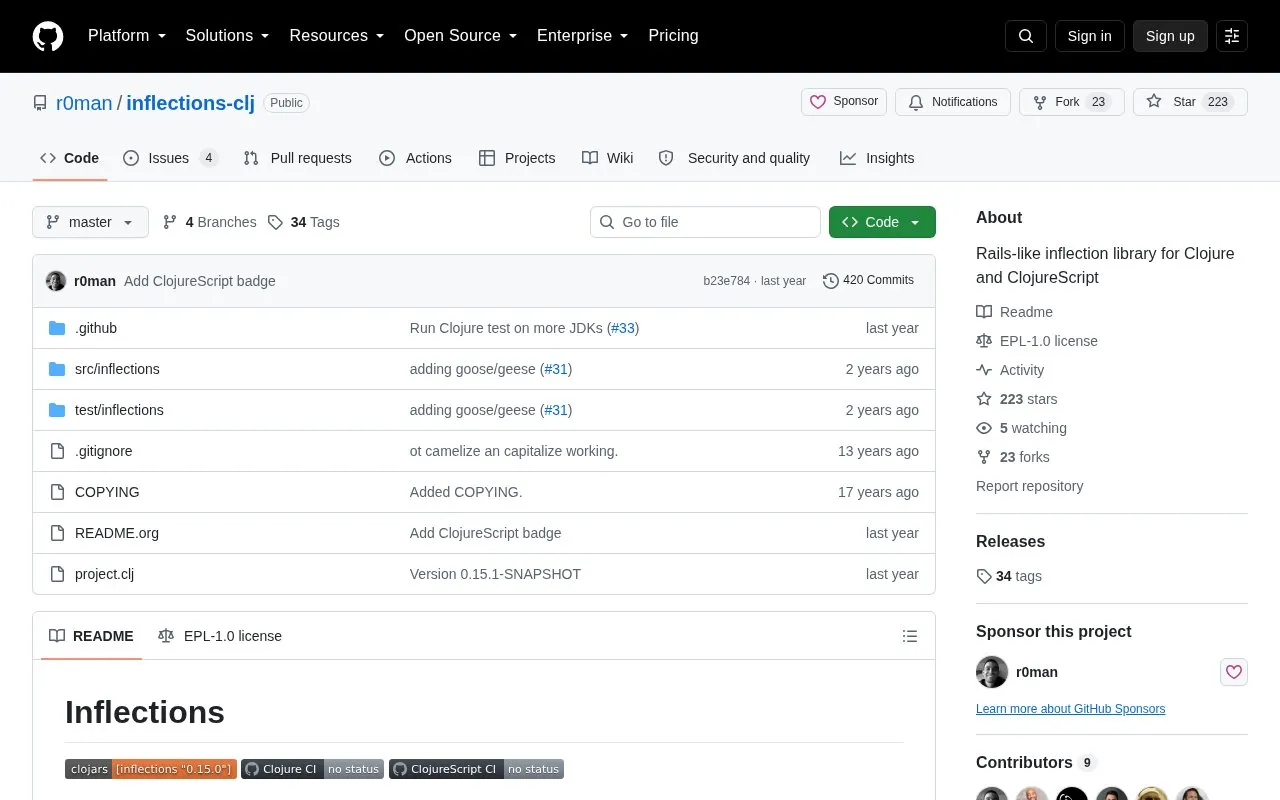This screenshot has height=800, width=1280.
Task: Fork the repository
Action: pyautogui.click(x=1072, y=102)
